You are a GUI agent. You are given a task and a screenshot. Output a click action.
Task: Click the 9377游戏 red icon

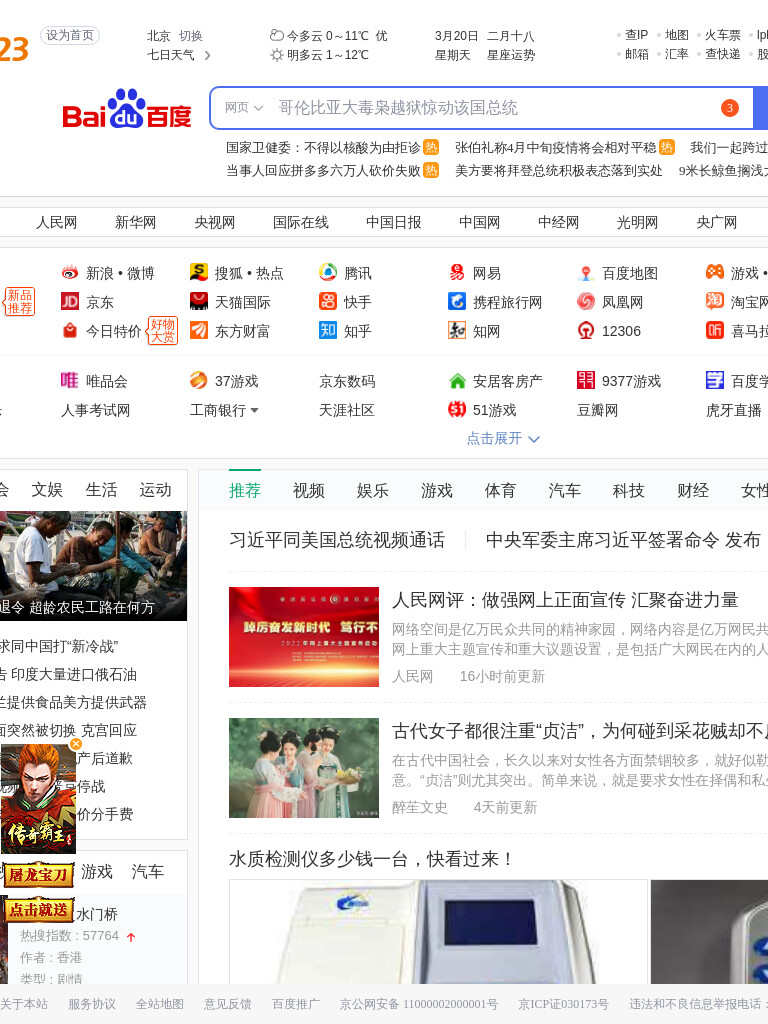[x=586, y=380]
